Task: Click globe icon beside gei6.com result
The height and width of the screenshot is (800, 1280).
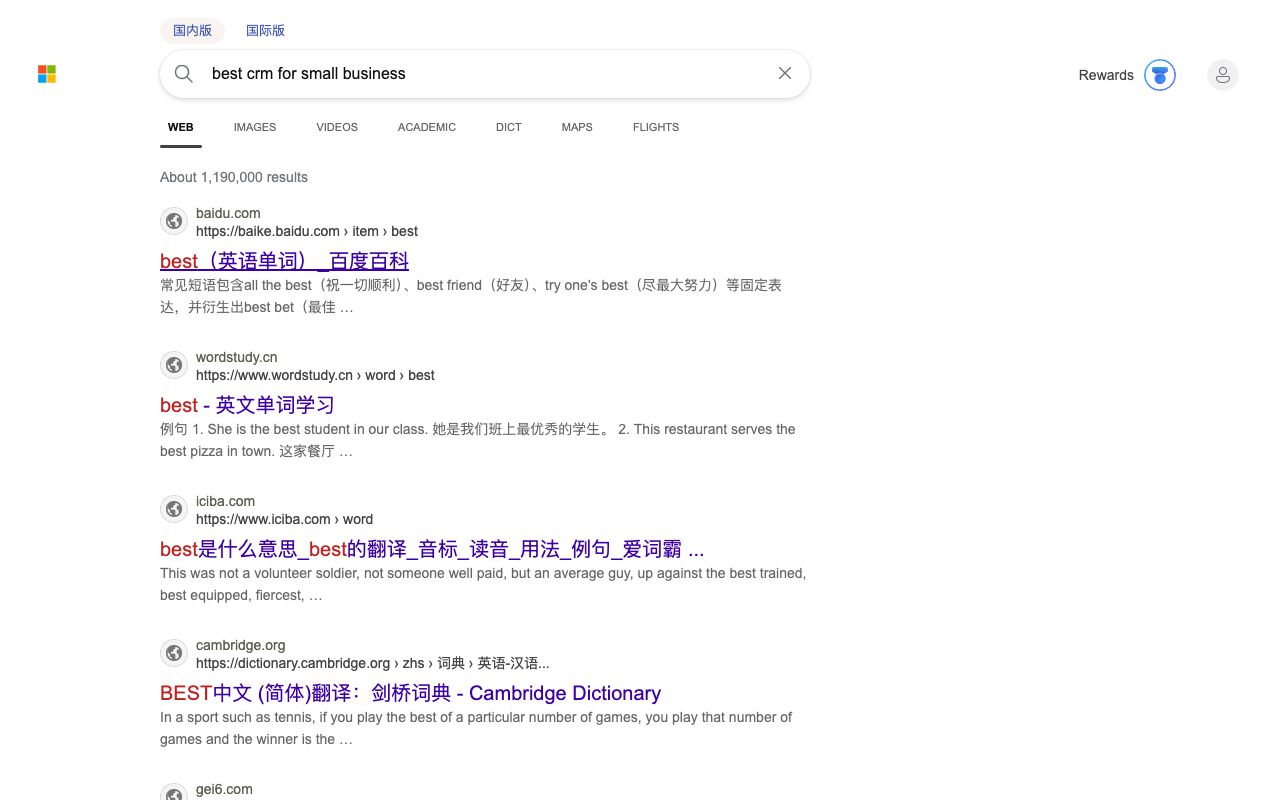Action: (x=174, y=793)
